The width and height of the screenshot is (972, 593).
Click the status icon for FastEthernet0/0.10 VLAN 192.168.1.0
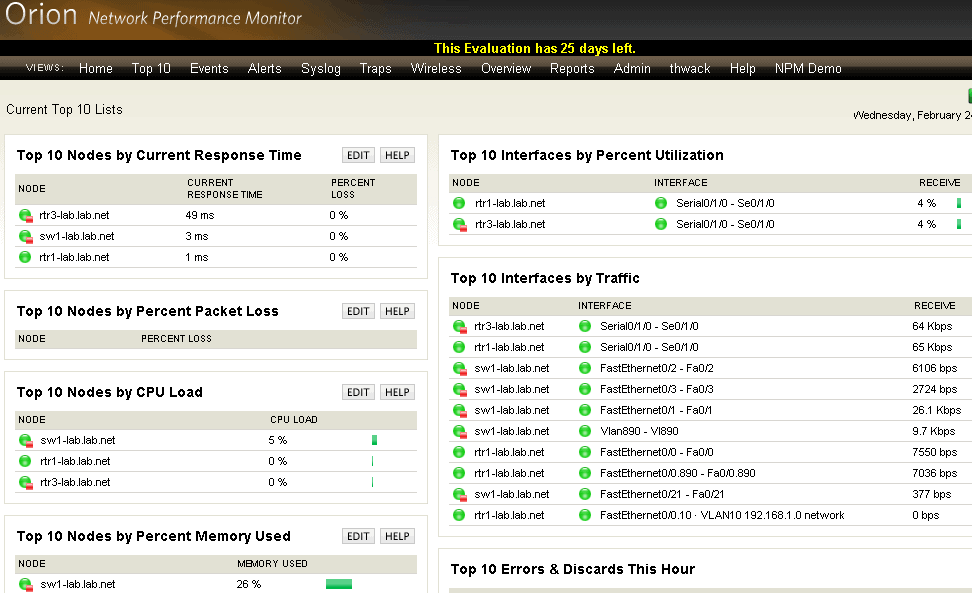(585, 515)
